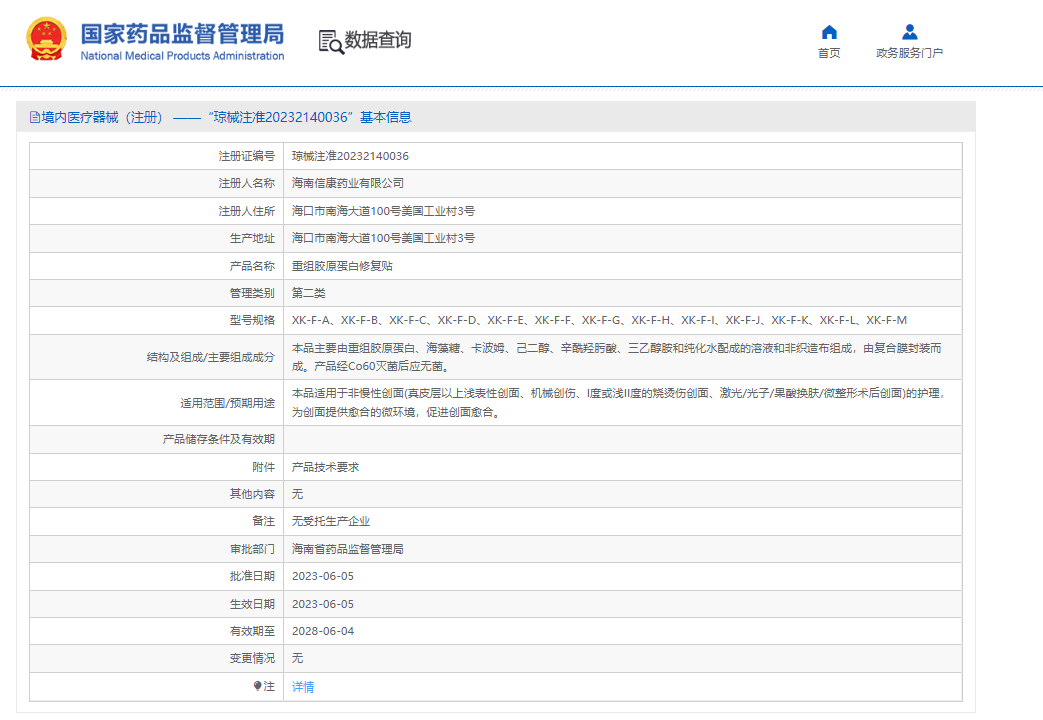Click the 附件 label
Screen dimensions: 1043x720
pos(263,467)
